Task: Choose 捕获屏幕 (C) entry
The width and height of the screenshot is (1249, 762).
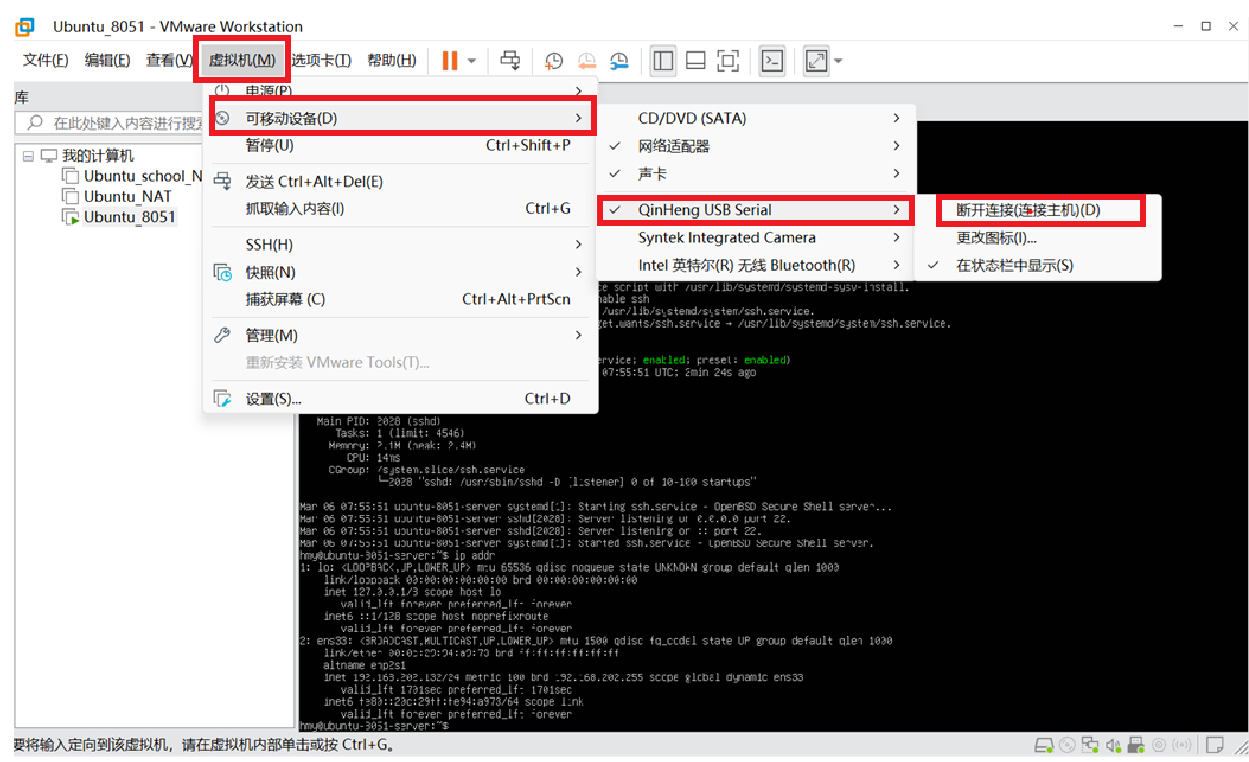Action: click(x=400, y=299)
